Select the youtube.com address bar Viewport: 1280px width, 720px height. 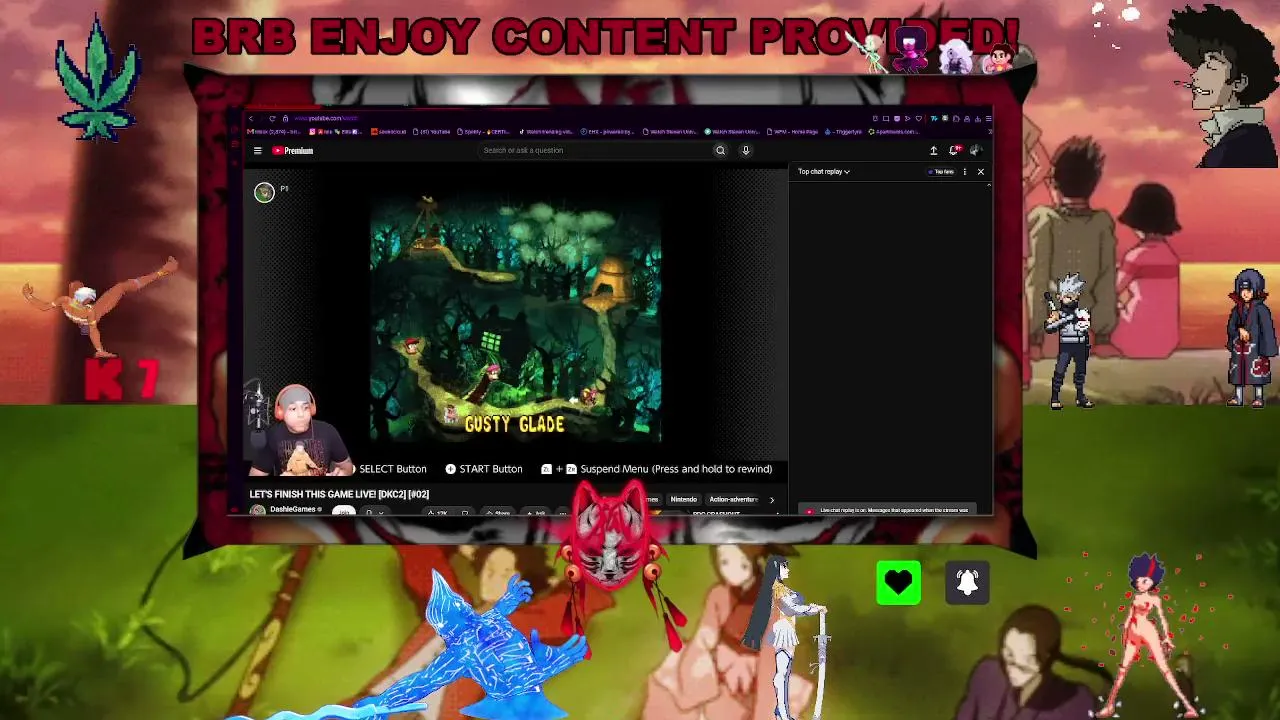(x=325, y=119)
